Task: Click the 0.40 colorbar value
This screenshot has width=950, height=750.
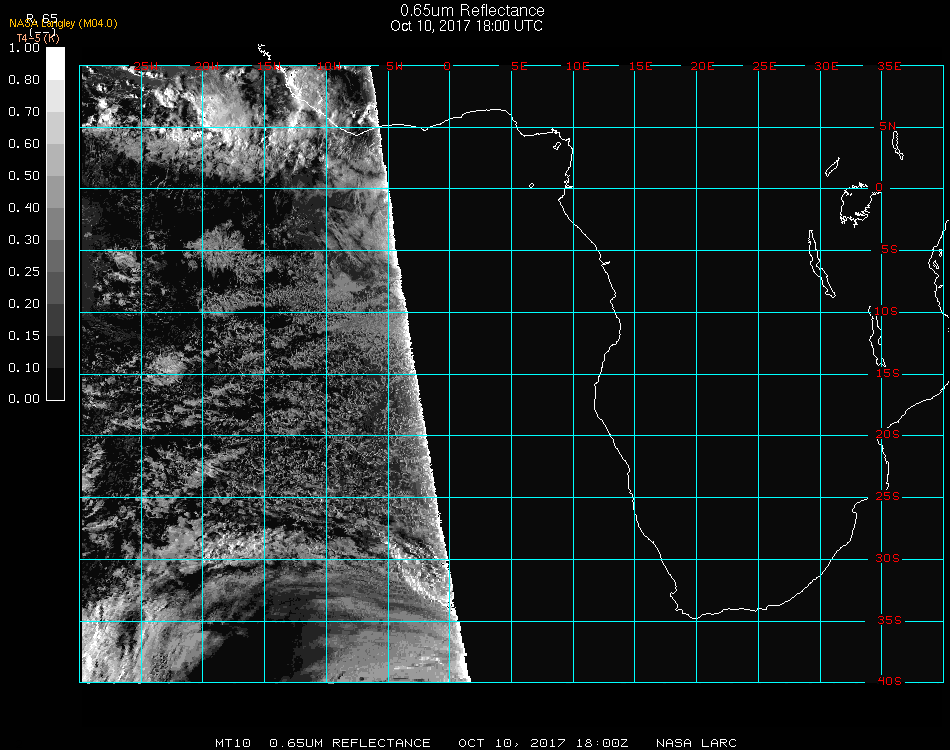Action: 24,208
